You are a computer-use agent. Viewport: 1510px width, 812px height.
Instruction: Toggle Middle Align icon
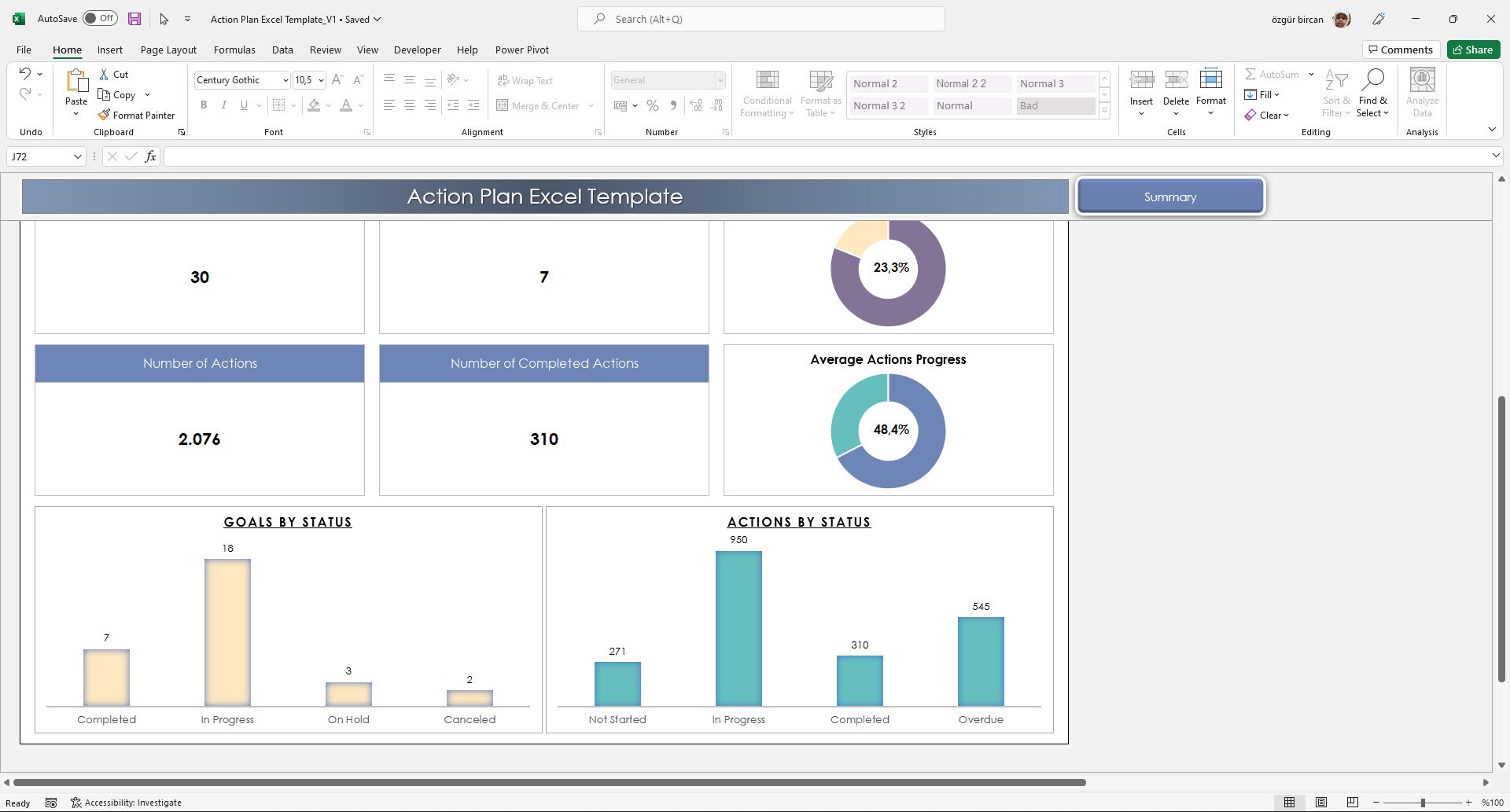(410, 80)
